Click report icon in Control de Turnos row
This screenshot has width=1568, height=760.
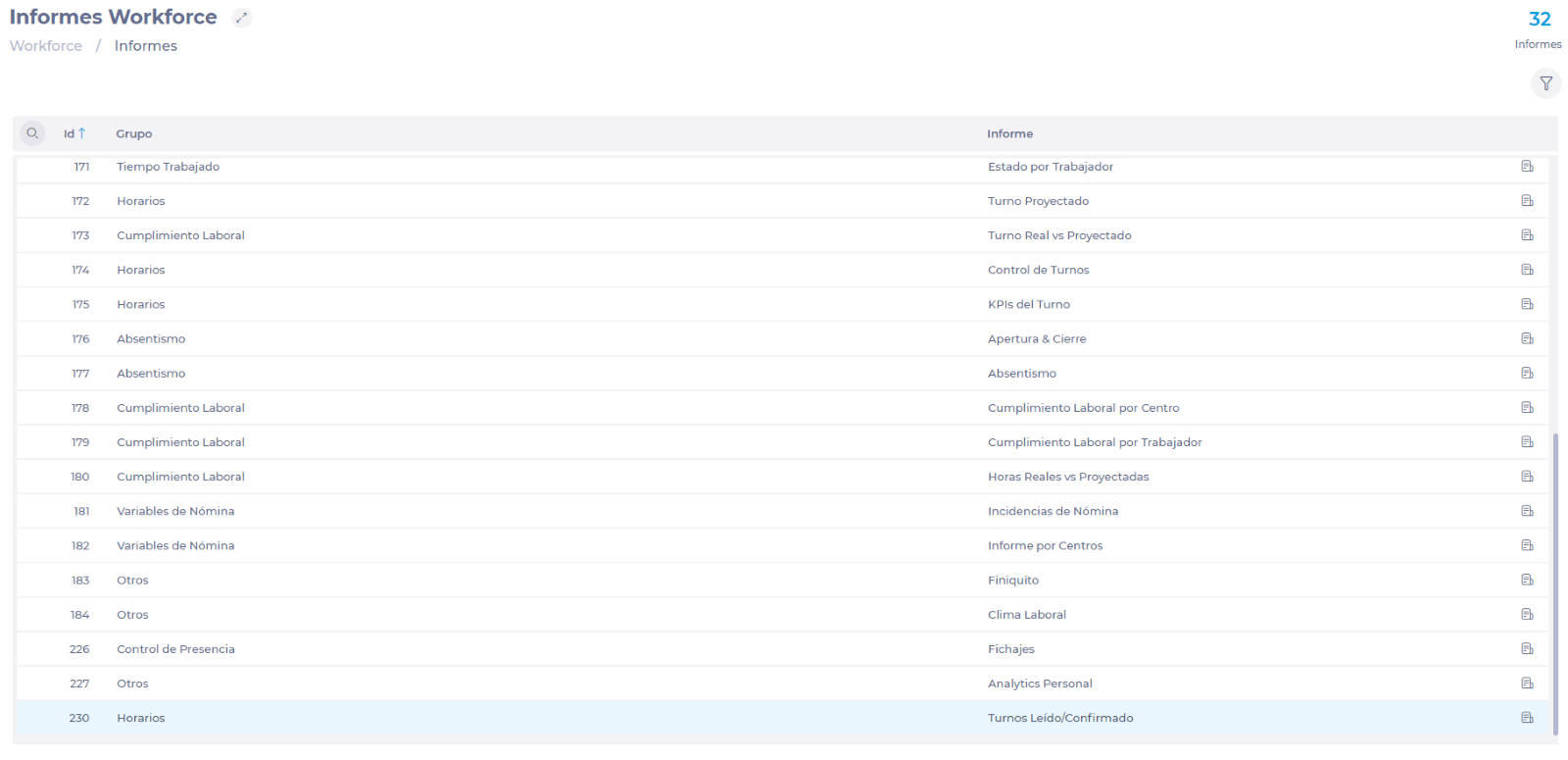[1527, 270]
